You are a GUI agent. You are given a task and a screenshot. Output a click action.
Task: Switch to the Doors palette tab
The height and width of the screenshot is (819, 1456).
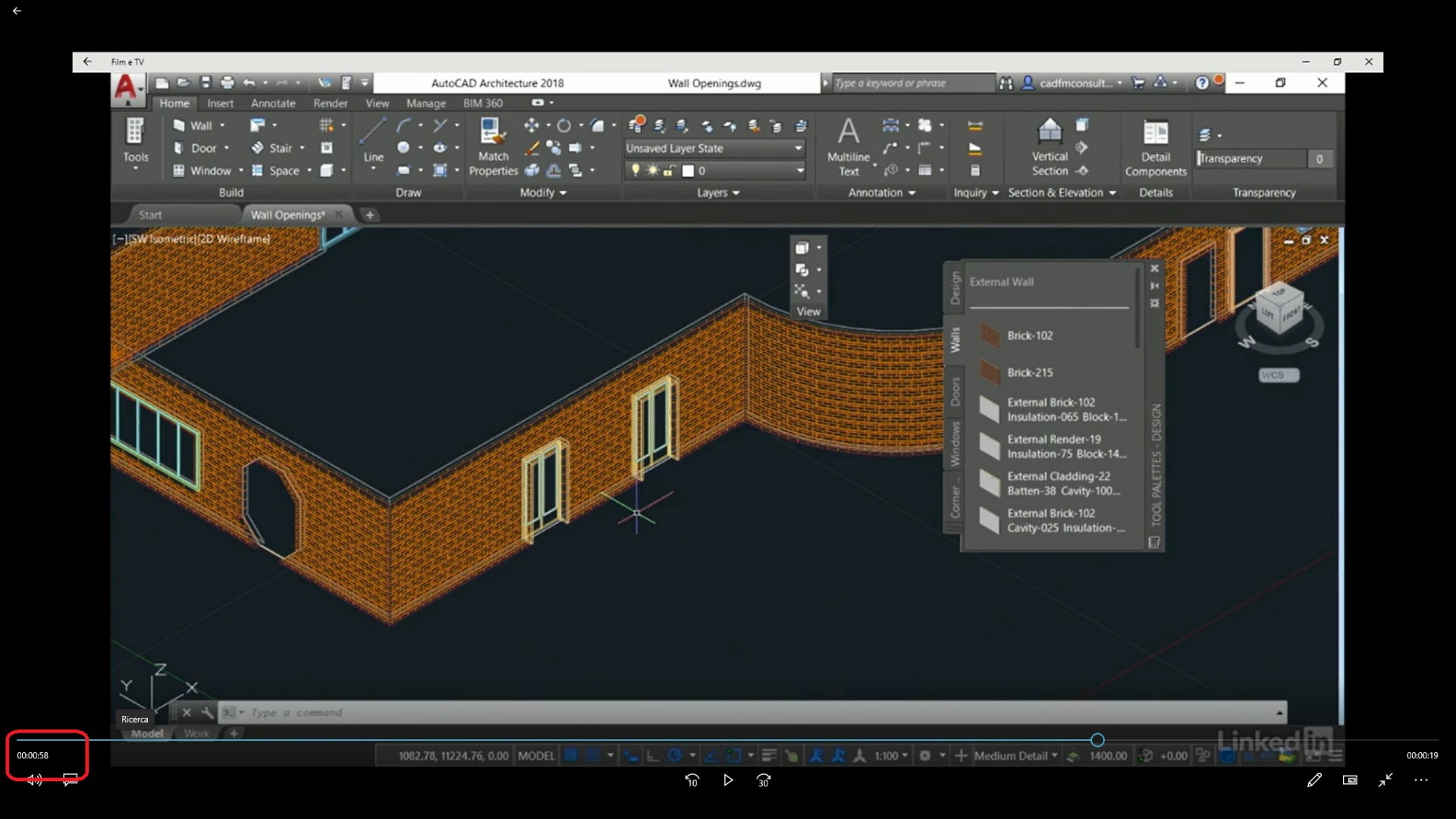point(955,392)
